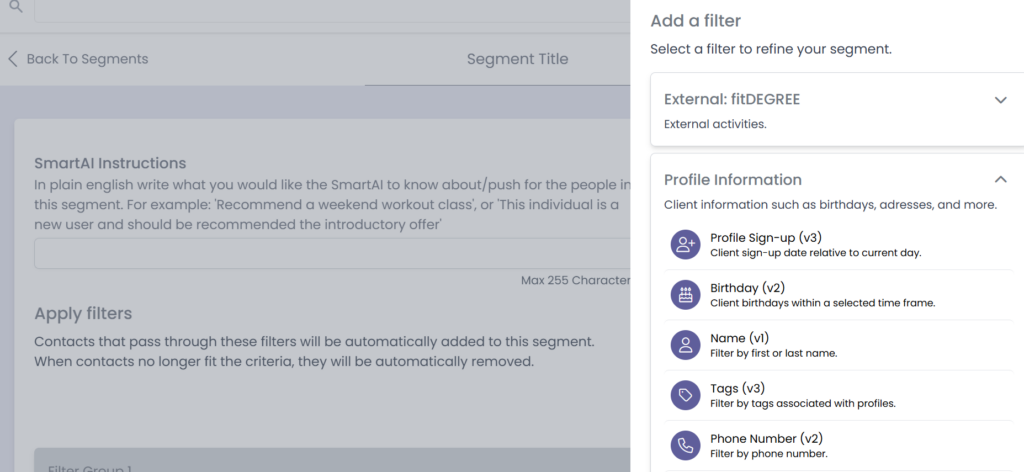Click the Profile Information header text
The height and width of the screenshot is (472, 1024).
(733, 180)
